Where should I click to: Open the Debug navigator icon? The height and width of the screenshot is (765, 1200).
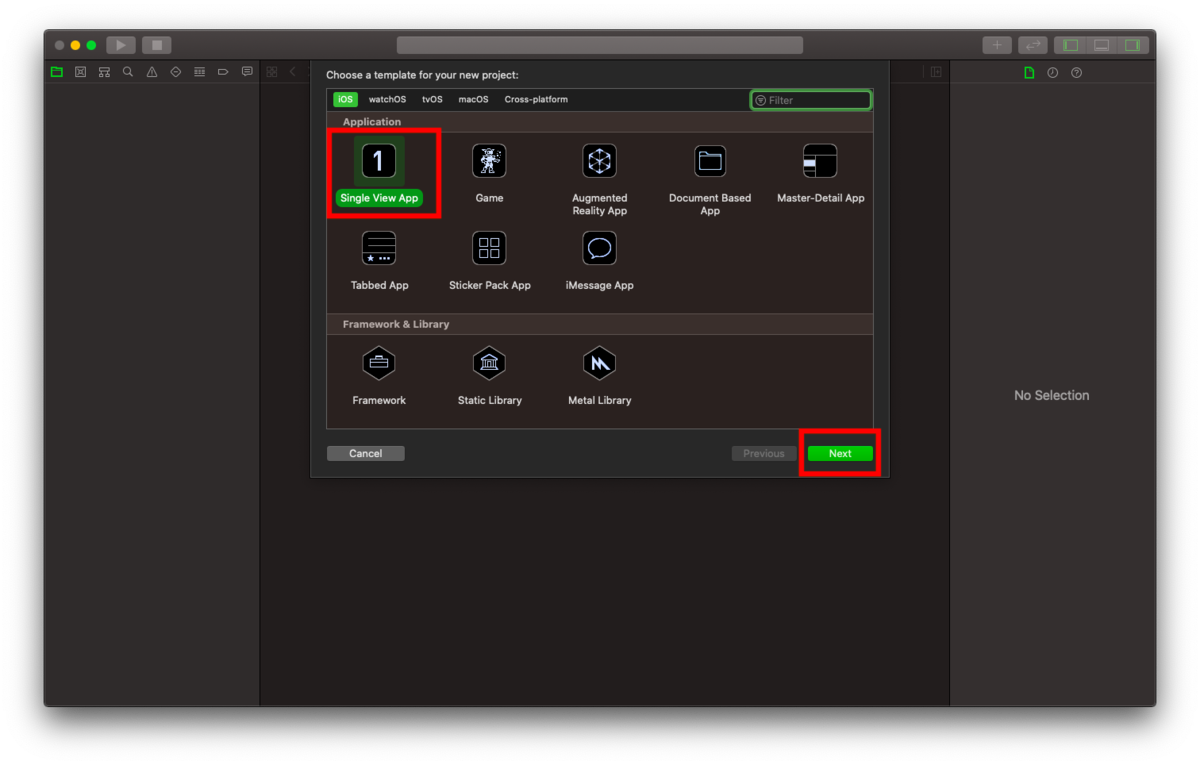click(x=199, y=72)
